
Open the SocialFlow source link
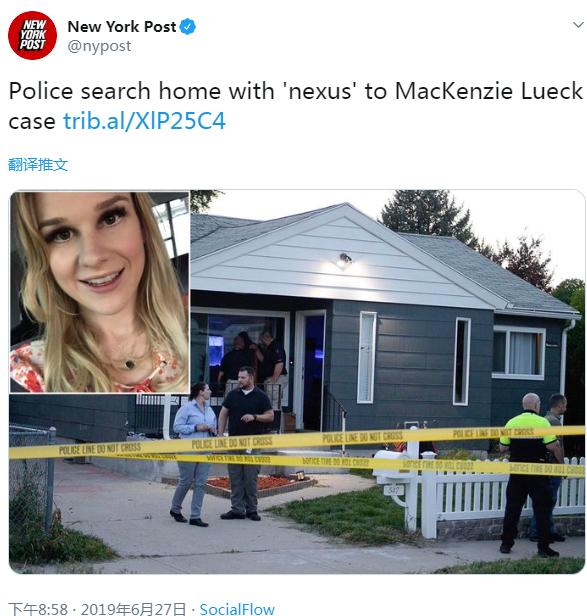click(237, 609)
